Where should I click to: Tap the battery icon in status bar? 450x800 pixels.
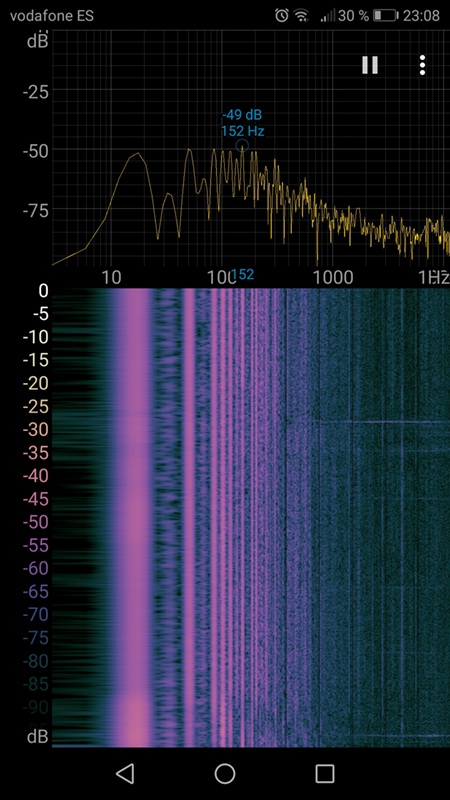385,15
